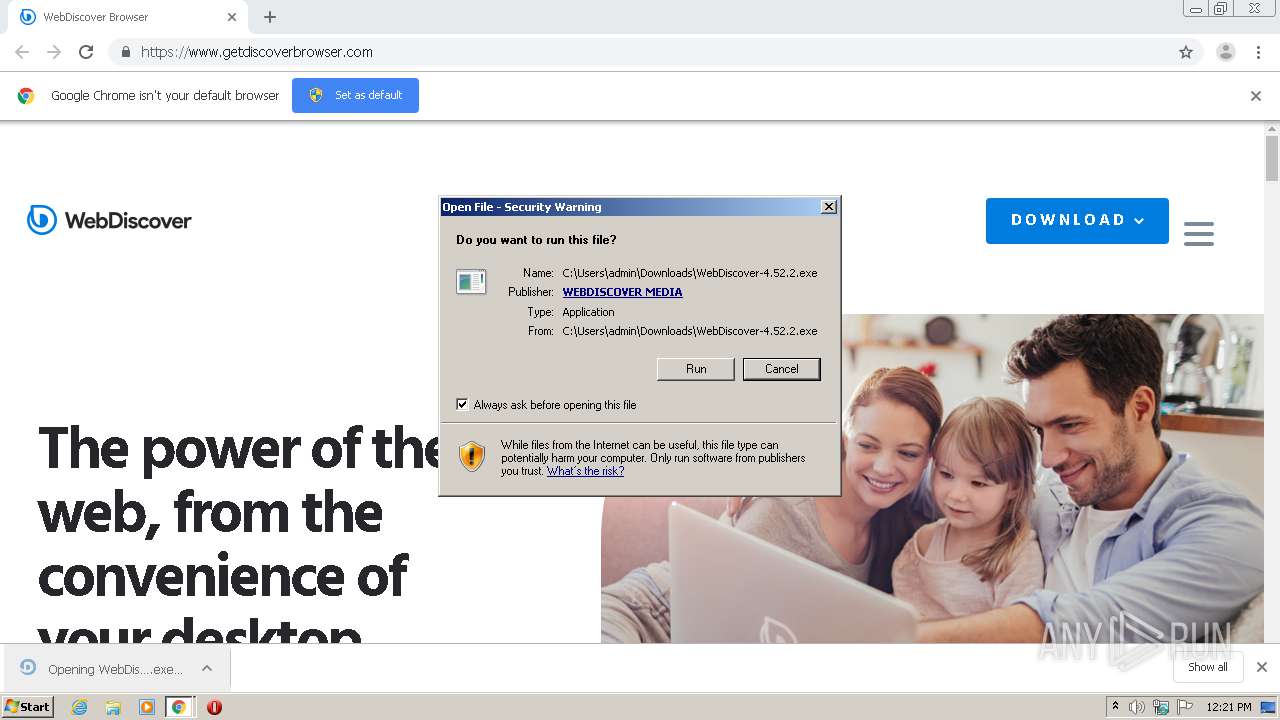Close the Security Warning dialog
The image size is (1280, 720).
[829, 207]
